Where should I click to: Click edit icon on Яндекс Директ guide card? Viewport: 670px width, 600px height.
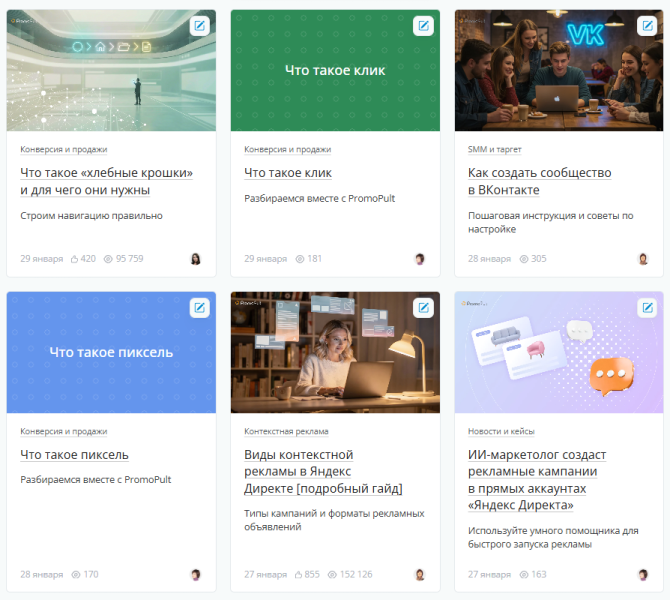[x=424, y=308]
